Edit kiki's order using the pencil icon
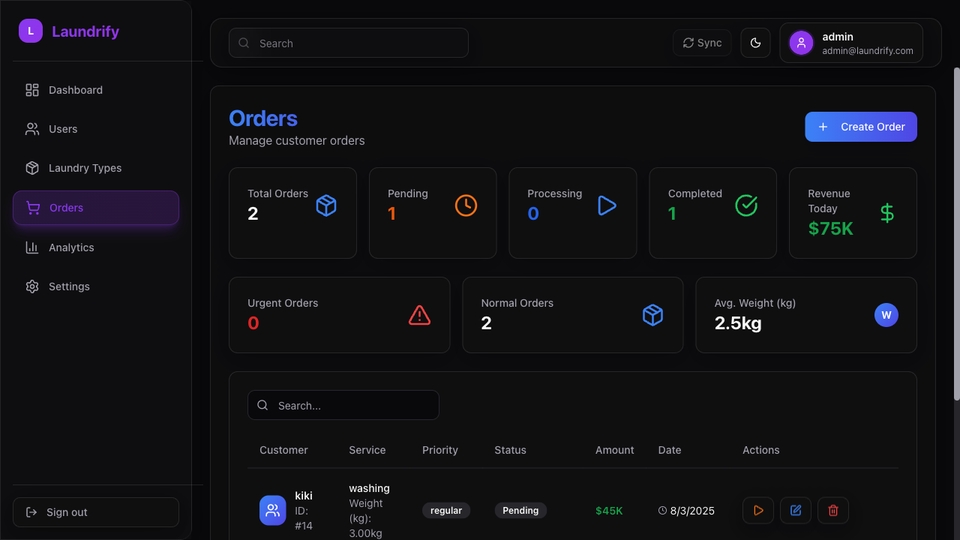This screenshot has width=960, height=540. tap(795, 510)
